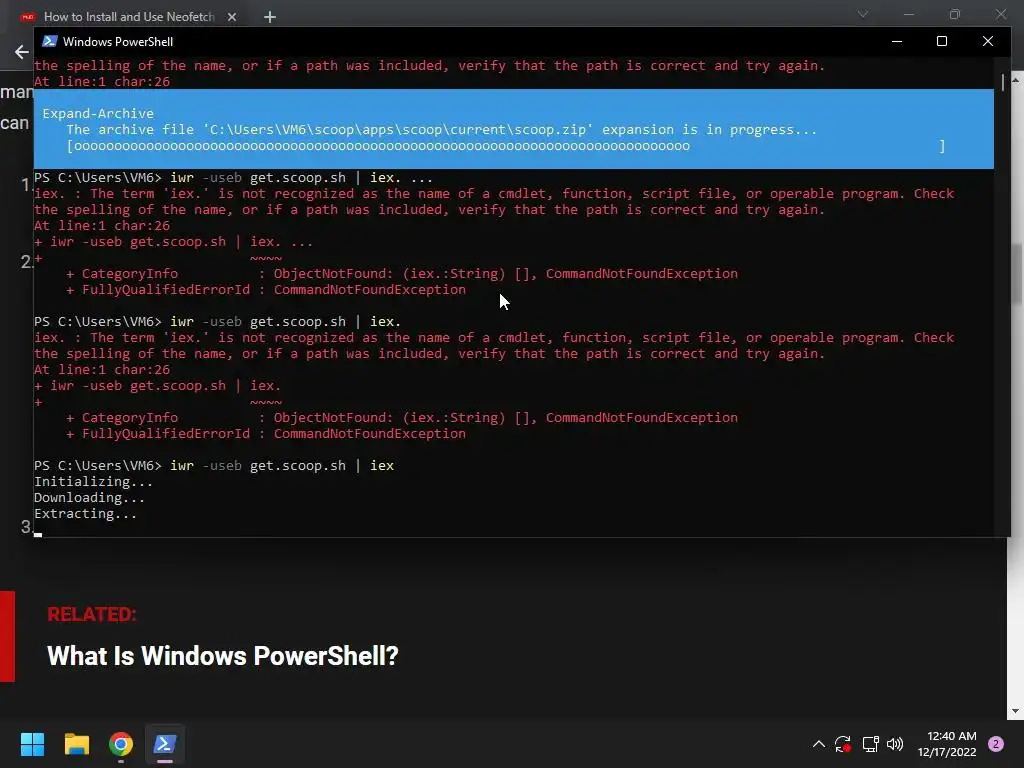The image size is (1024, 768).
Task: Click the scoop.zip expansion progress message
Action: click(x=441, y=130)
